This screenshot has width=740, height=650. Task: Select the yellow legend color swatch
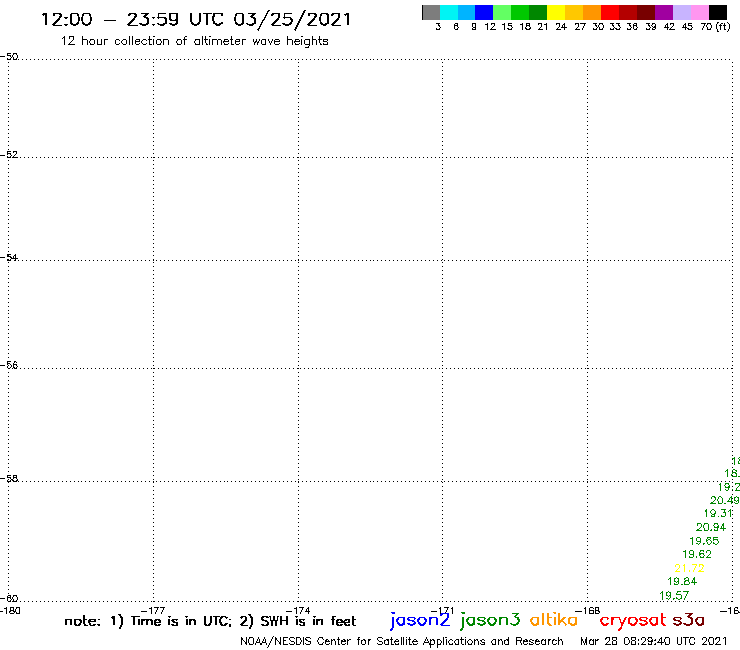tap(556, 12)
